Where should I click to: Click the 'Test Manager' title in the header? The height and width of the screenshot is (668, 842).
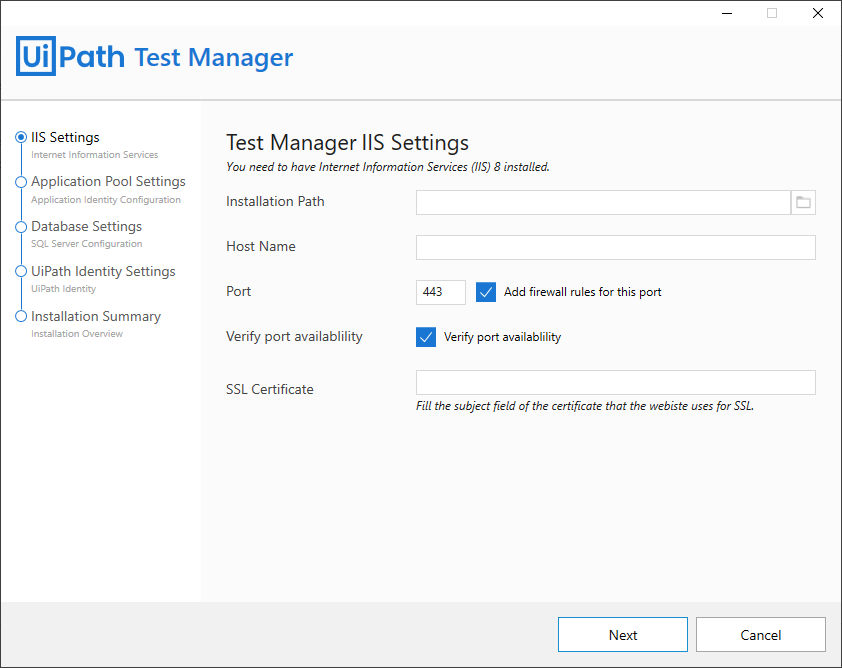coord(214,57)
